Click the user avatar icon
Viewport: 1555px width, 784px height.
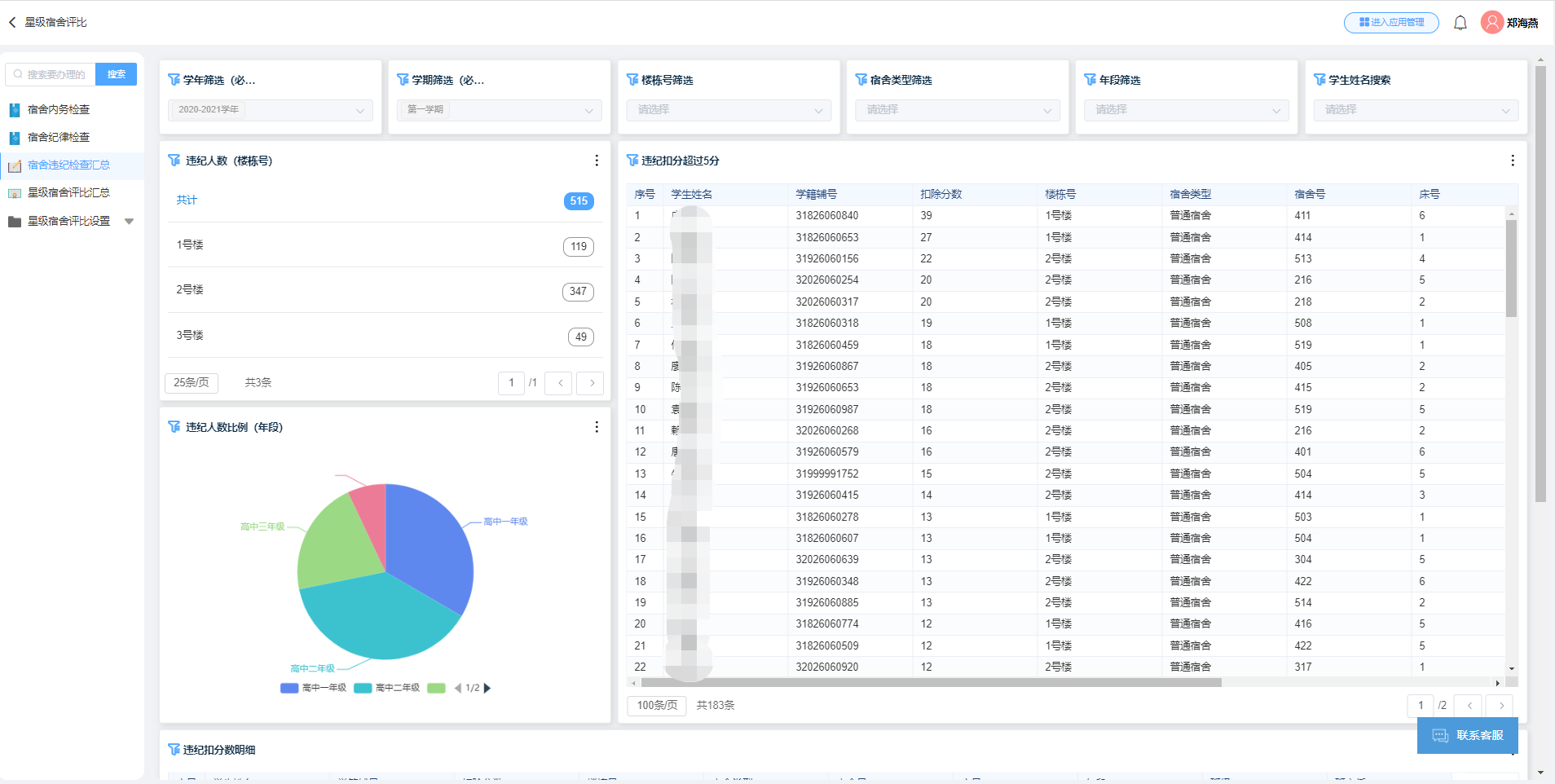pos(1491,23)
